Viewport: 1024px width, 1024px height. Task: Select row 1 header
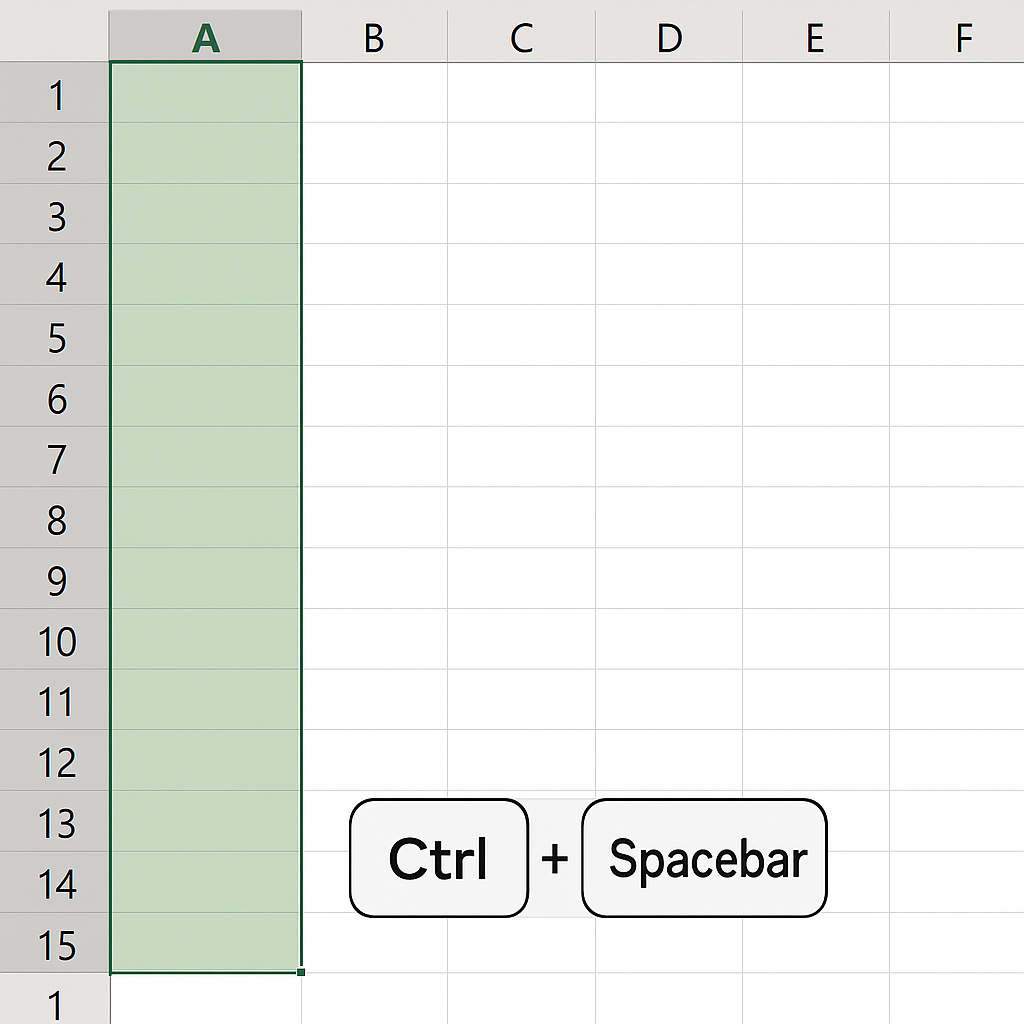coord(55,93)
